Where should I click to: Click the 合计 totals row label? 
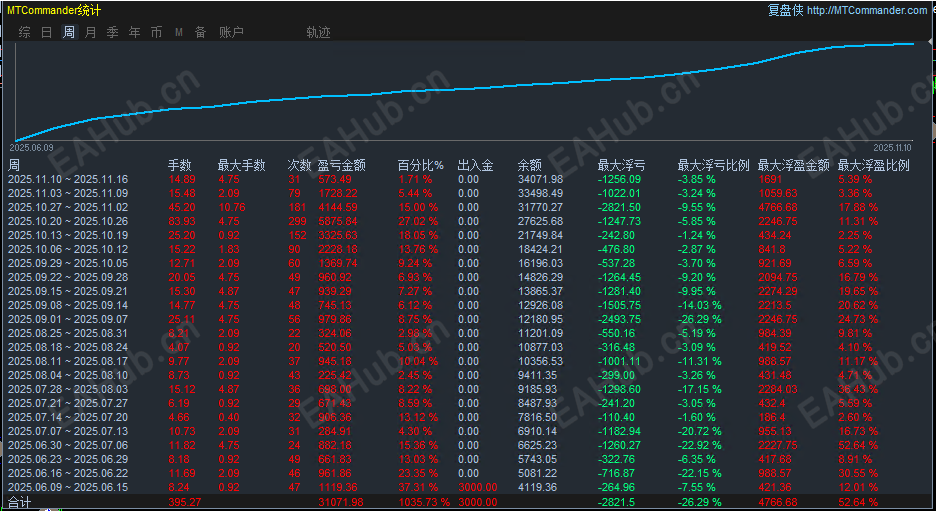19,502
